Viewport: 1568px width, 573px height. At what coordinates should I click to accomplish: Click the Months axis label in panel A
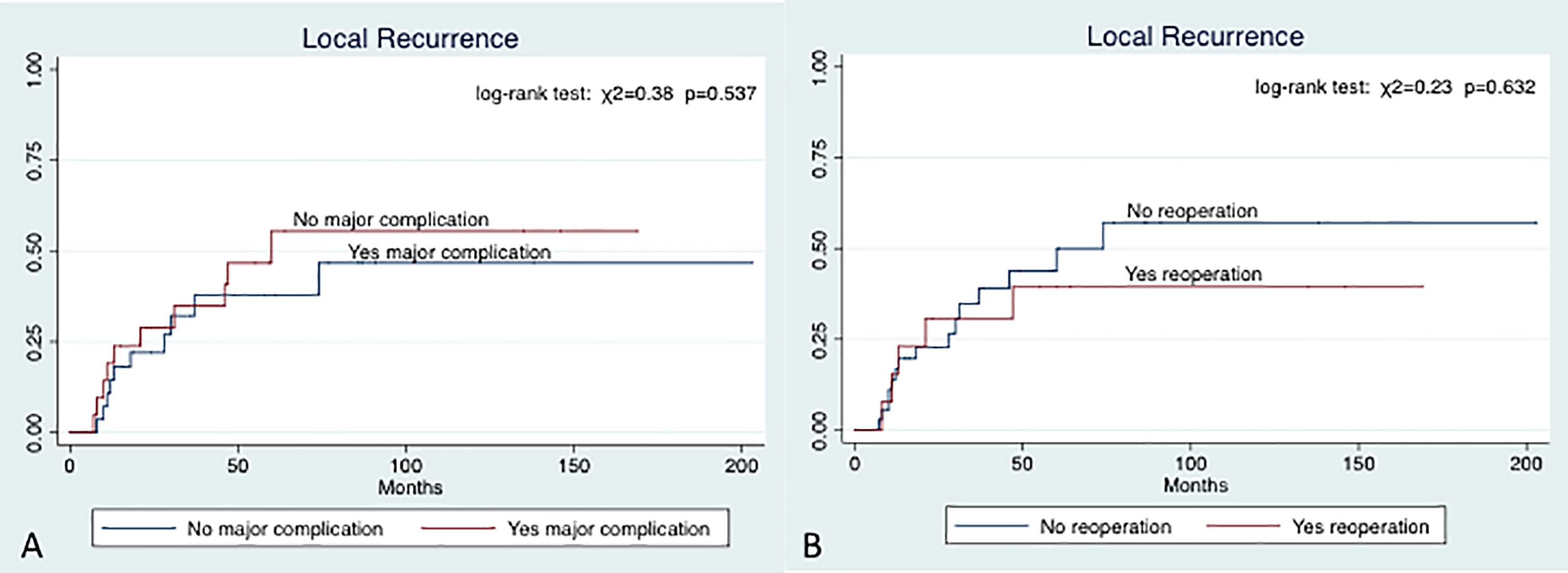(410, 487)
